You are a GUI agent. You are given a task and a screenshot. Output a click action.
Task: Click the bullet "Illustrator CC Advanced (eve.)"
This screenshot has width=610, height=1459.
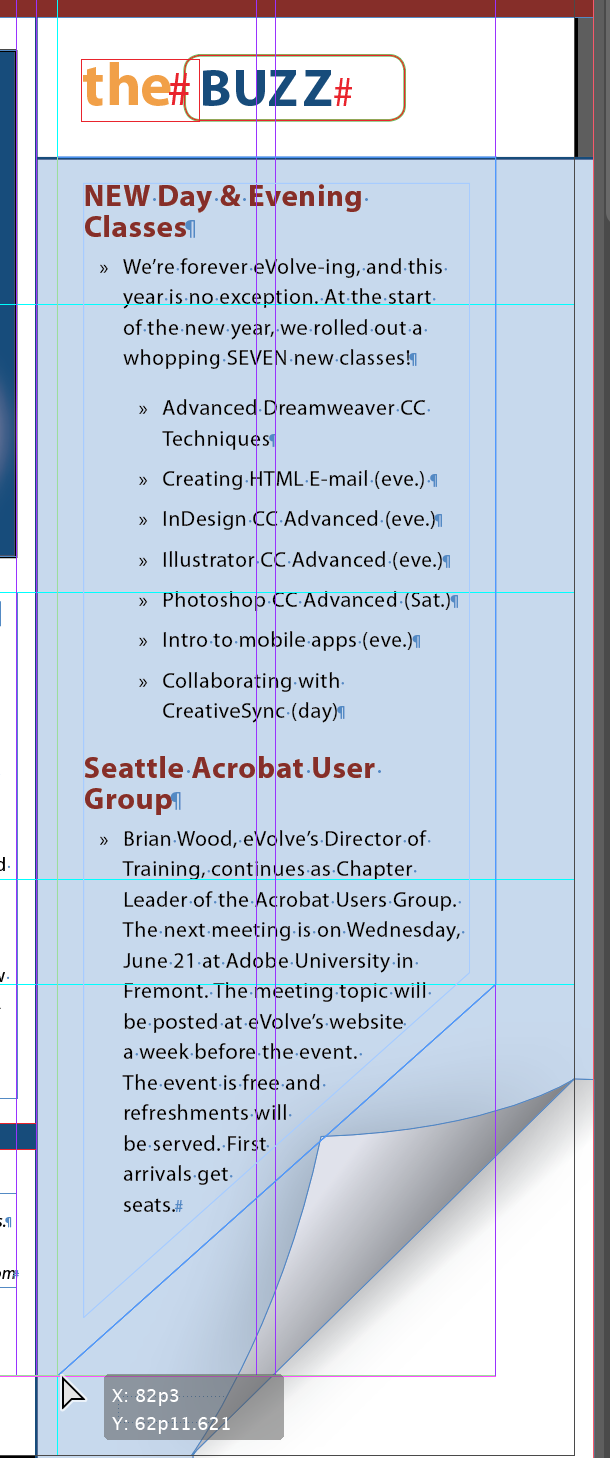[x=302, y=560]
